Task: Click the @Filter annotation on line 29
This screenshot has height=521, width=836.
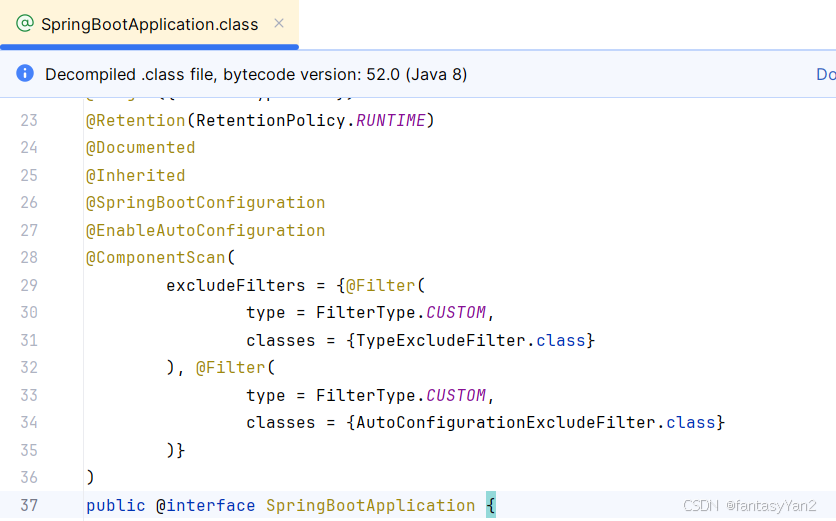Action: [381, 285]
